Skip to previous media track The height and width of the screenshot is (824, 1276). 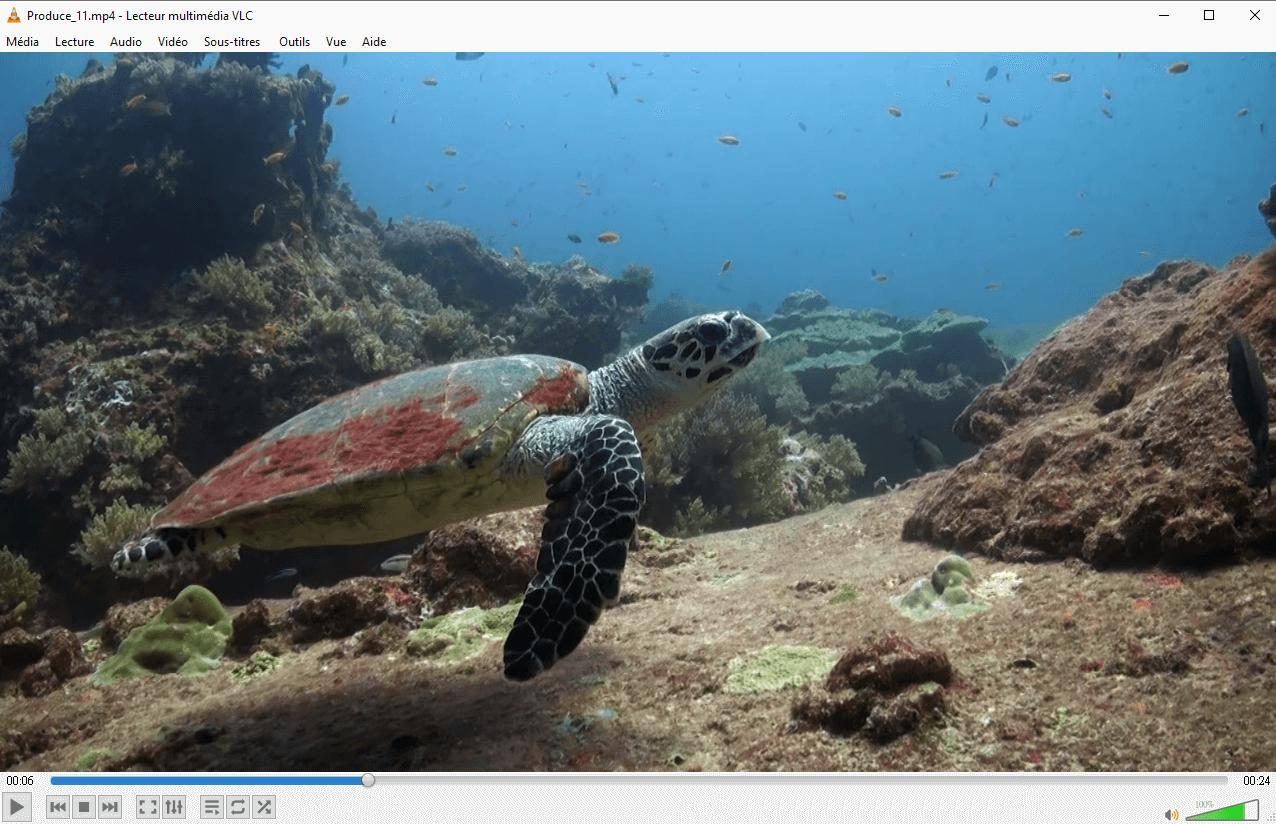[x=58, y=807]
